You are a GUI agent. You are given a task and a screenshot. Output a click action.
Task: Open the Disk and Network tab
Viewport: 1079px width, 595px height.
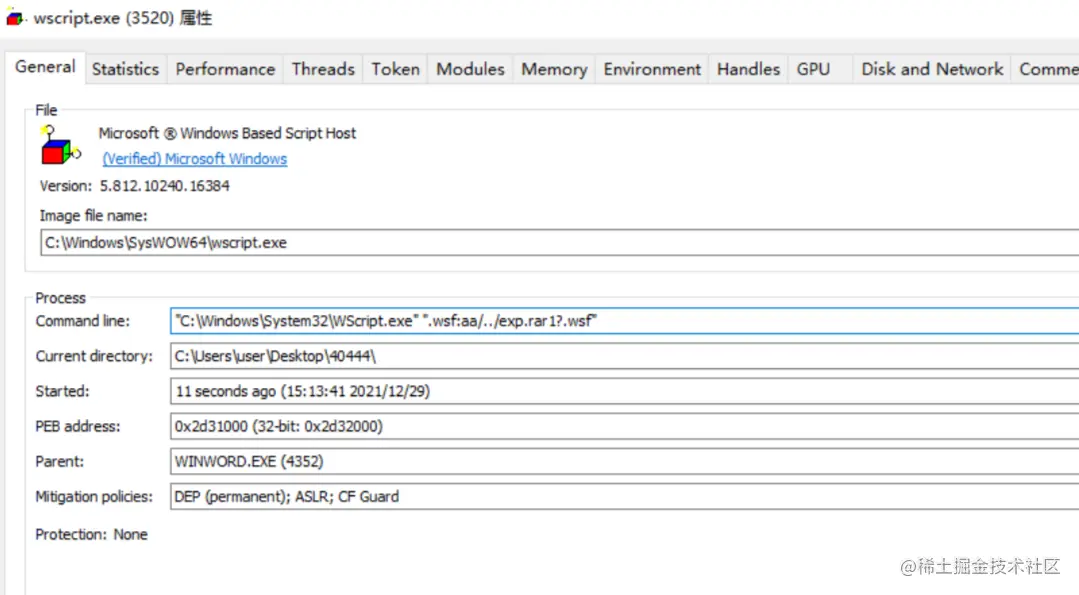[x=932, y=69]
